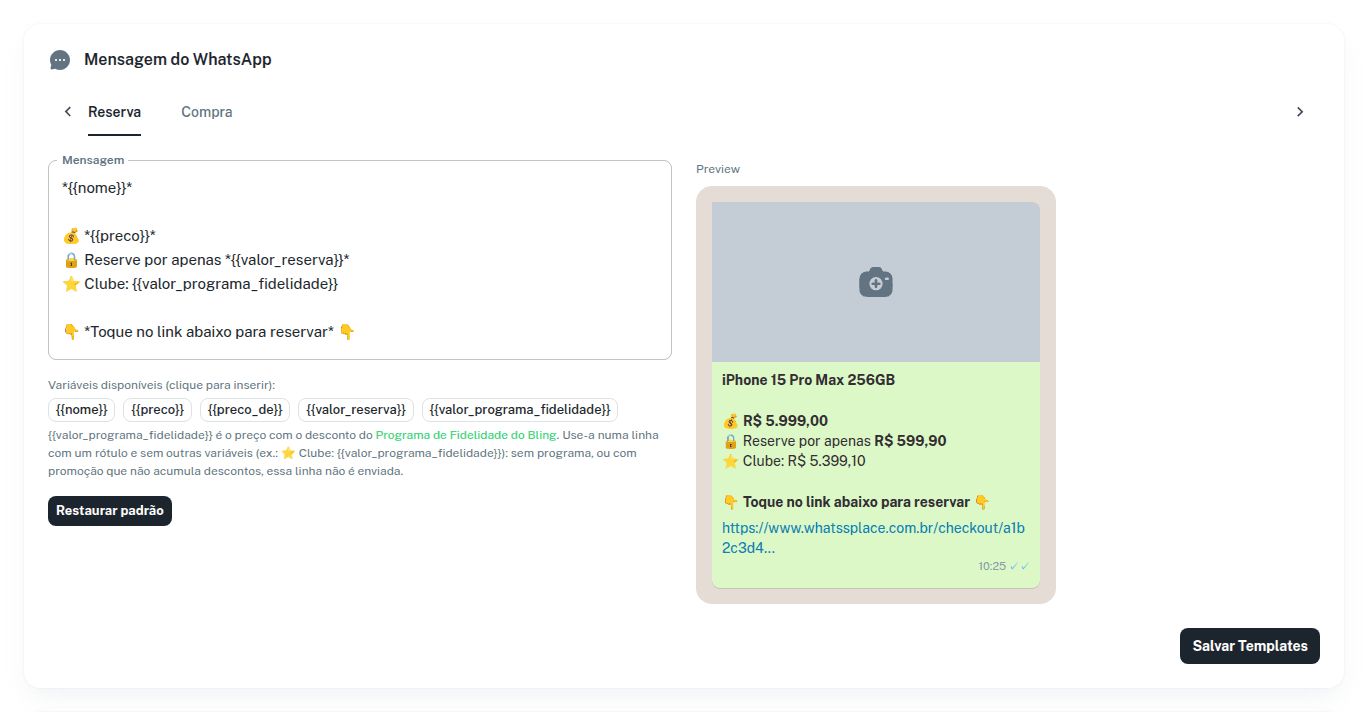Insert the {{preco_de}} variable chip
Screen dimensions: 1368x712
click(245, 410)
